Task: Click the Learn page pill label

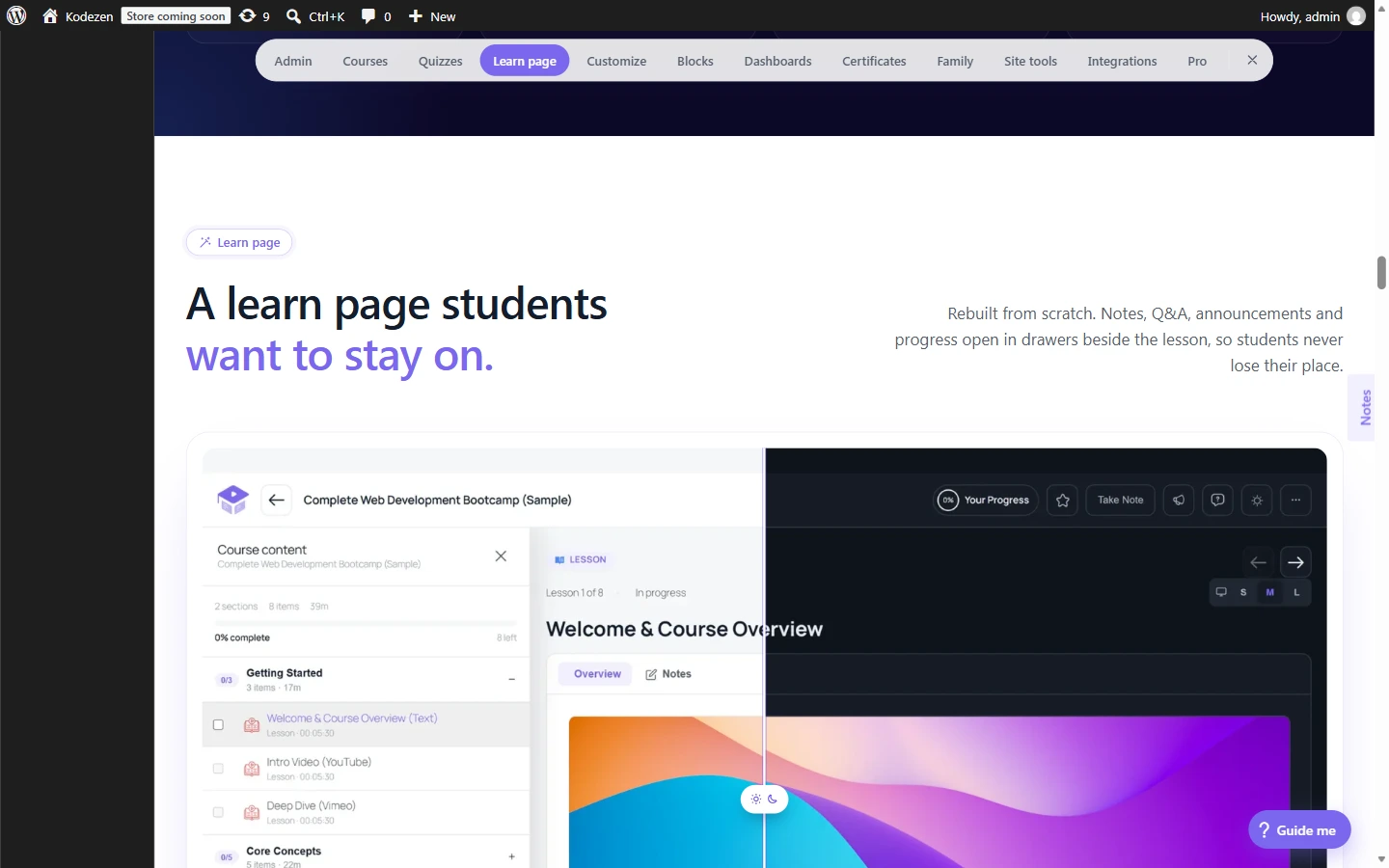Action: 239,243
